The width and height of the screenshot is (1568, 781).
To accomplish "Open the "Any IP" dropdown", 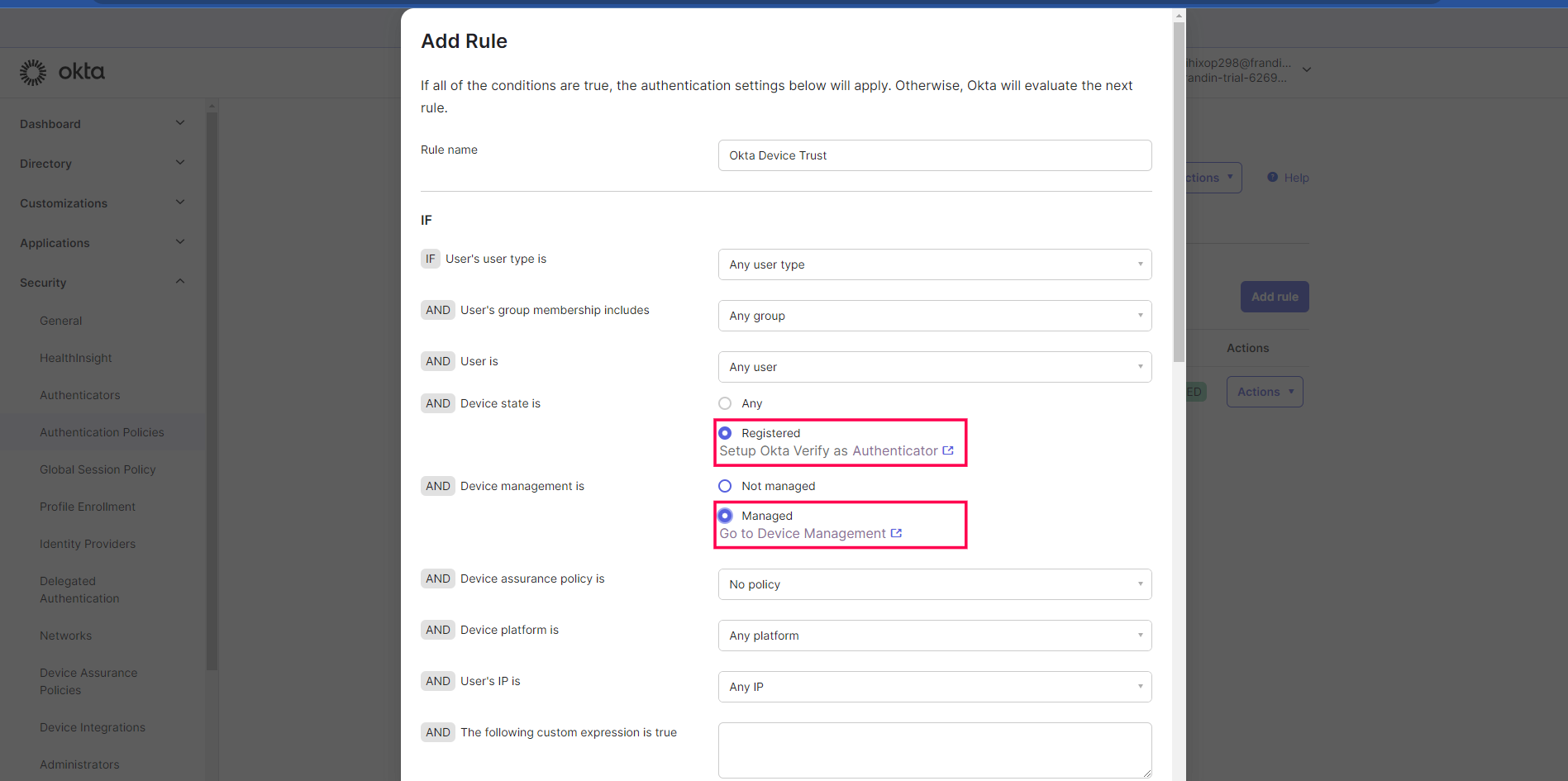I will coord(934,686).
